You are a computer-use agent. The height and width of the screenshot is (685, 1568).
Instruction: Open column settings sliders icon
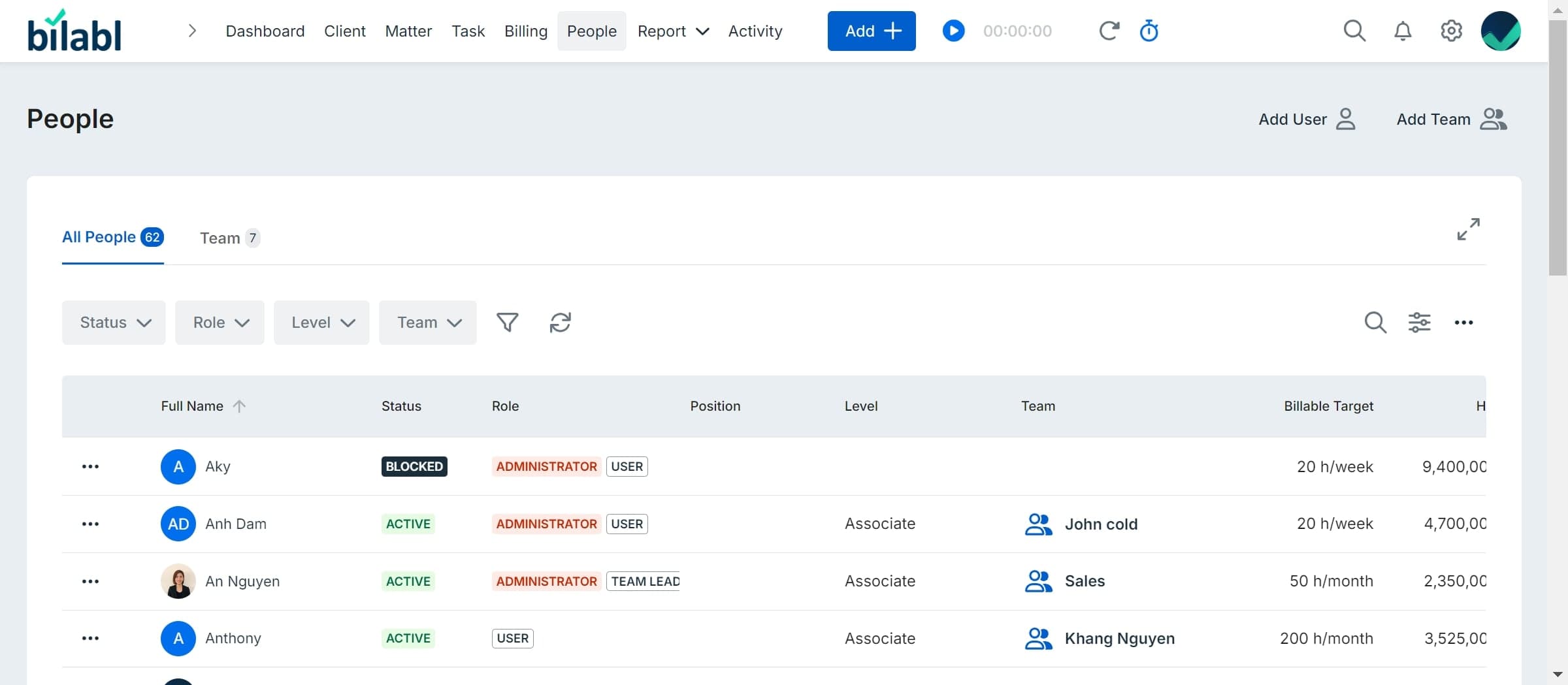point(1419,322)
